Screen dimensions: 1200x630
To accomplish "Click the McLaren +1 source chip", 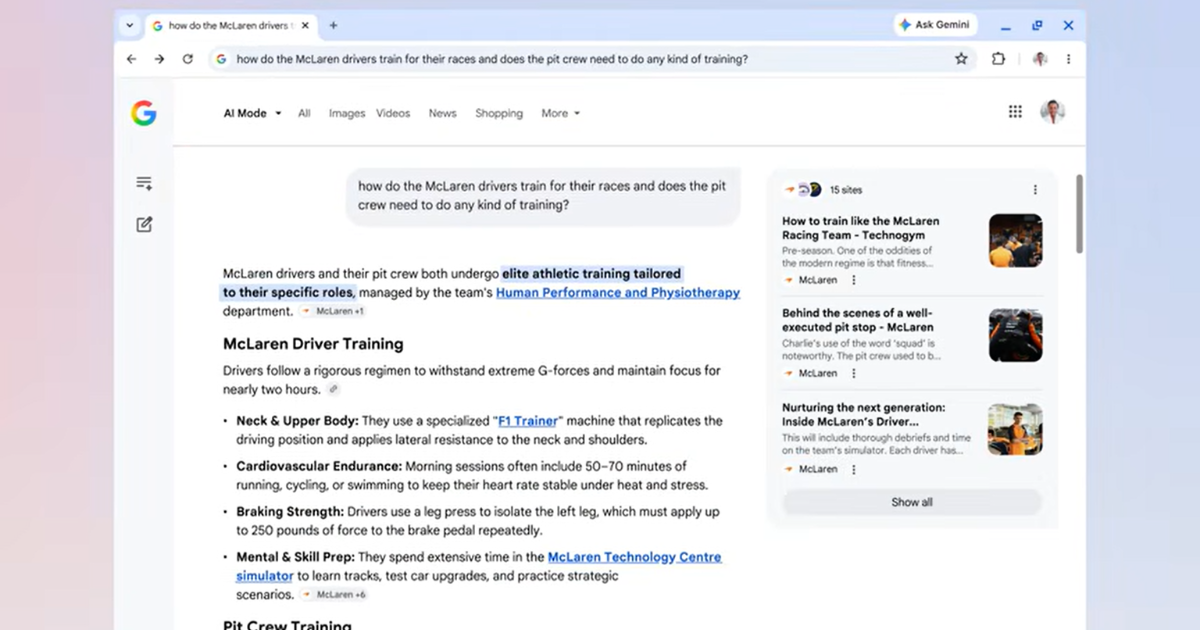I will (334, 311).
